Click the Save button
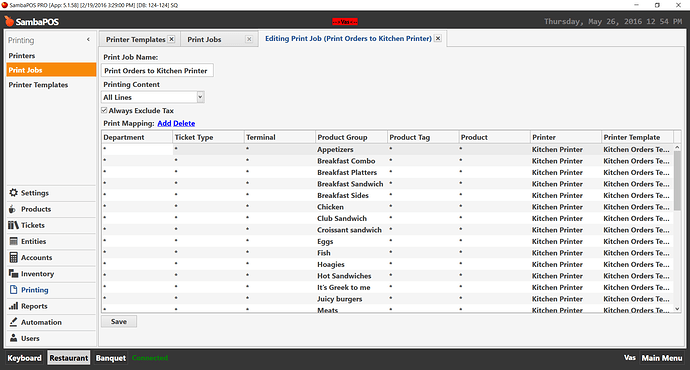Viewport: 690px width, 370px height. click(x=119, y=322)
